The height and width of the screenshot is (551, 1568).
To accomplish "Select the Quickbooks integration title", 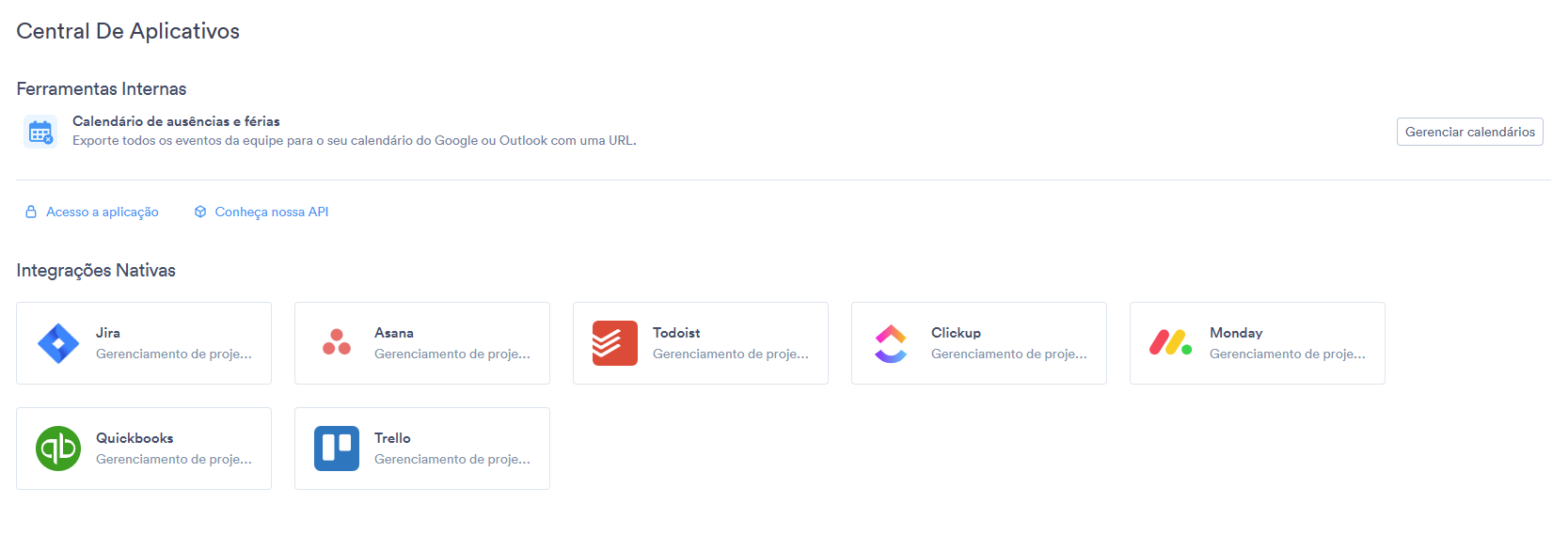I will [x=135, y=438].
